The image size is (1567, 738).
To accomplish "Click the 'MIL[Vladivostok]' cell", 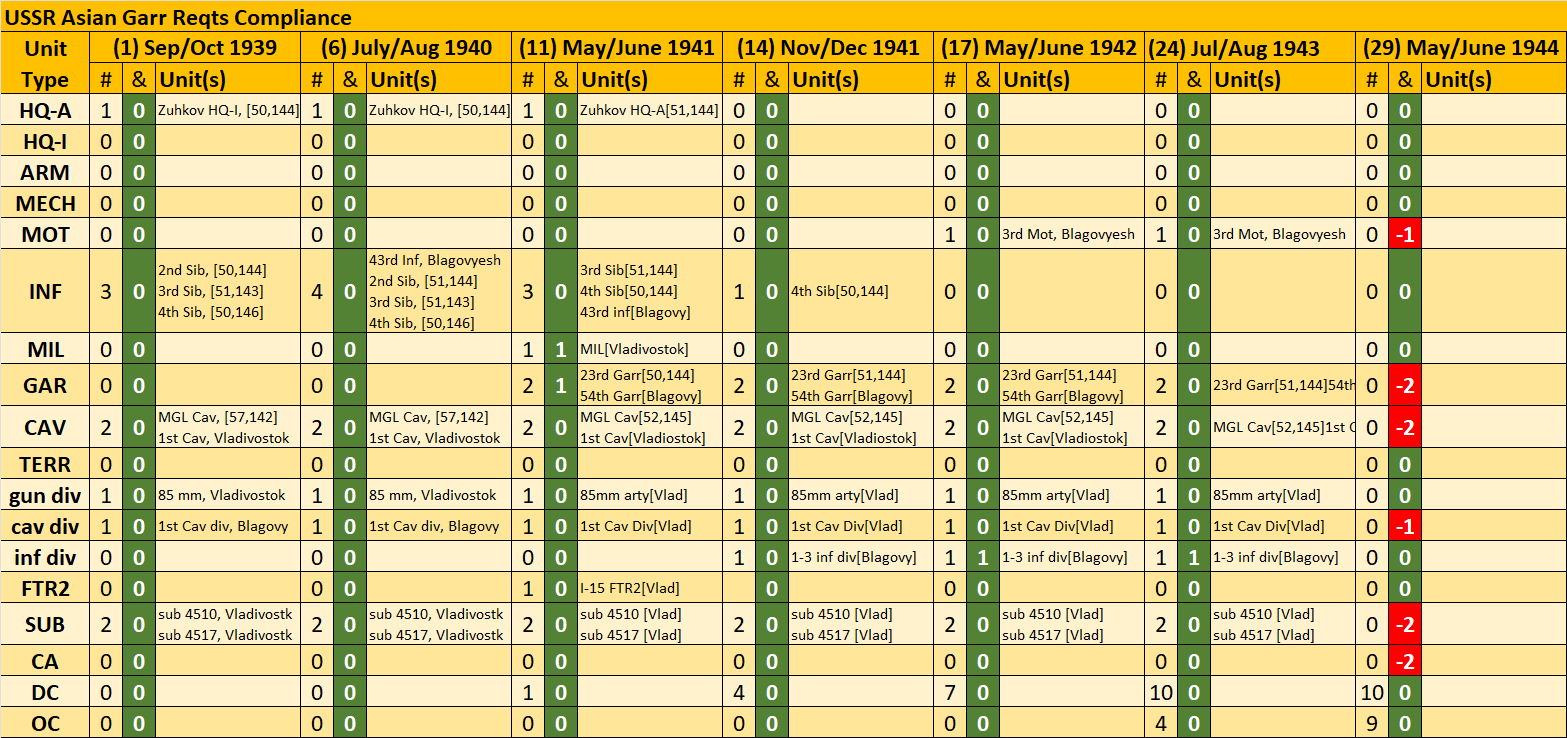I will (650, 349).
